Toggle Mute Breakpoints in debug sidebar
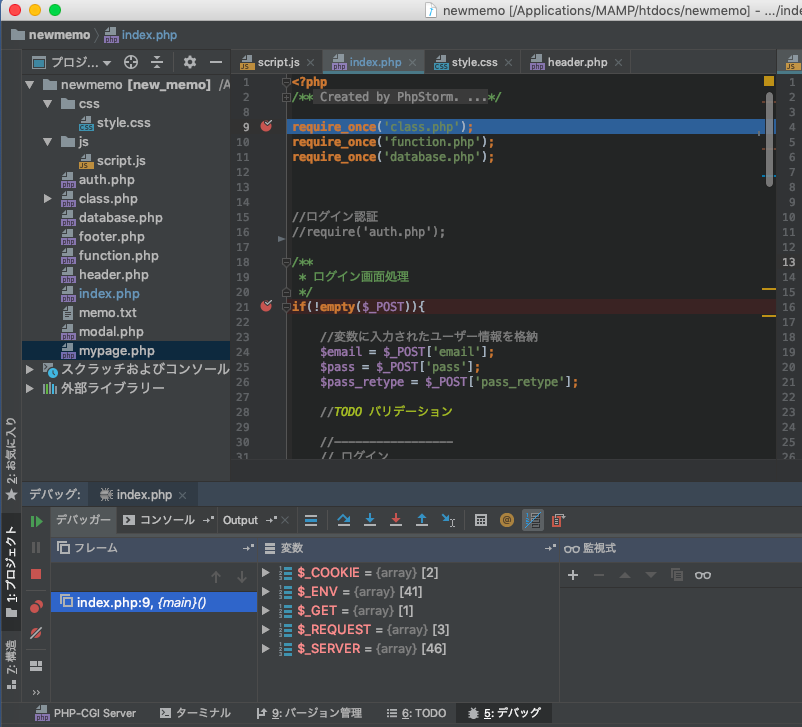 click(x=36, y=633)
